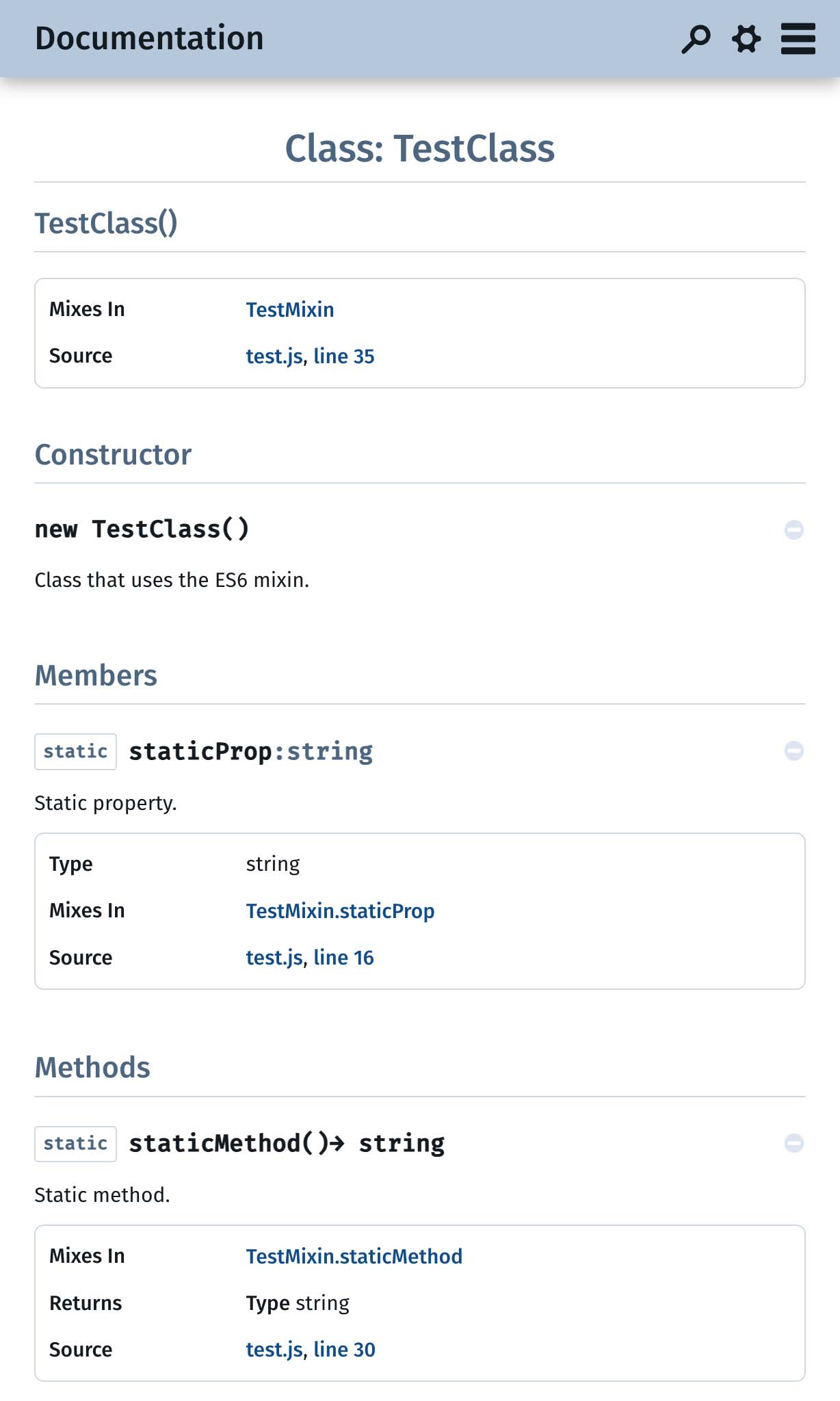Collapse the new TestClass() constructor section
The width and height of the screenshot is (840, 1401).
click(x=793, y=529)
